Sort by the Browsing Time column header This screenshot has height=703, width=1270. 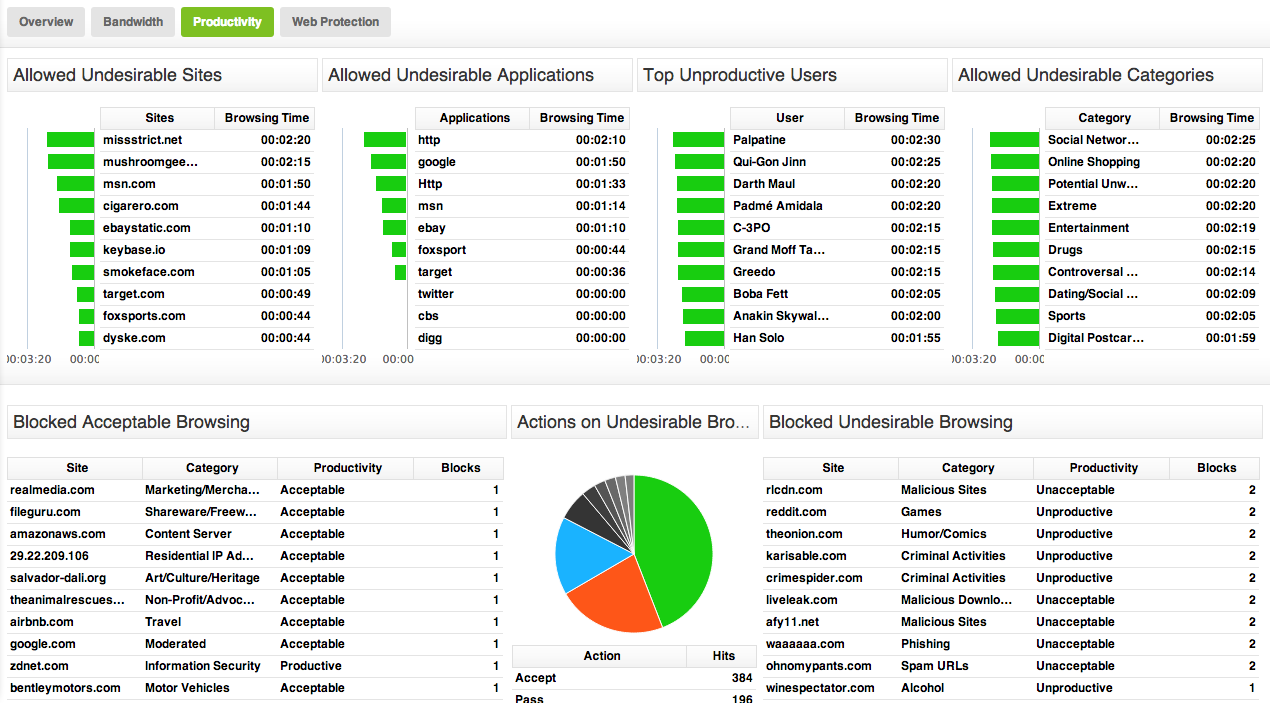264,117
